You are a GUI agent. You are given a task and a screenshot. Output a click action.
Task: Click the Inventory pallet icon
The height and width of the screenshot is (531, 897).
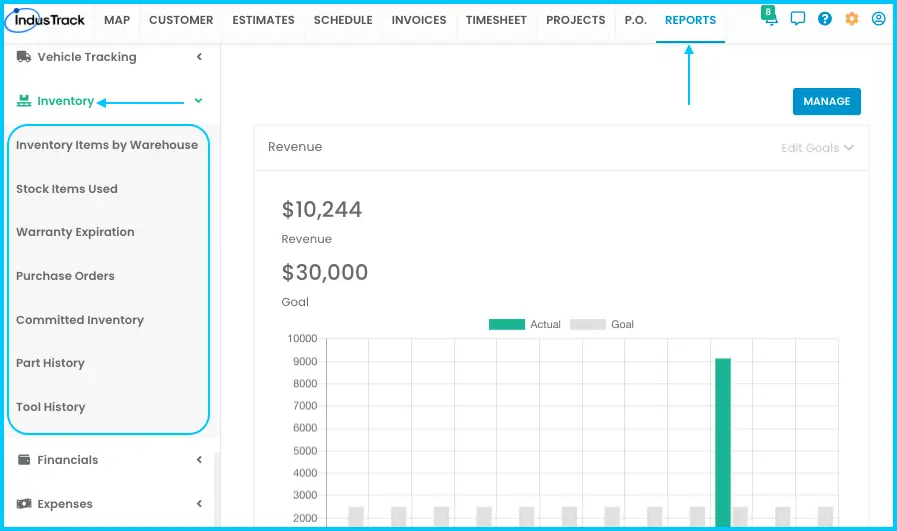tap(23, 101)
